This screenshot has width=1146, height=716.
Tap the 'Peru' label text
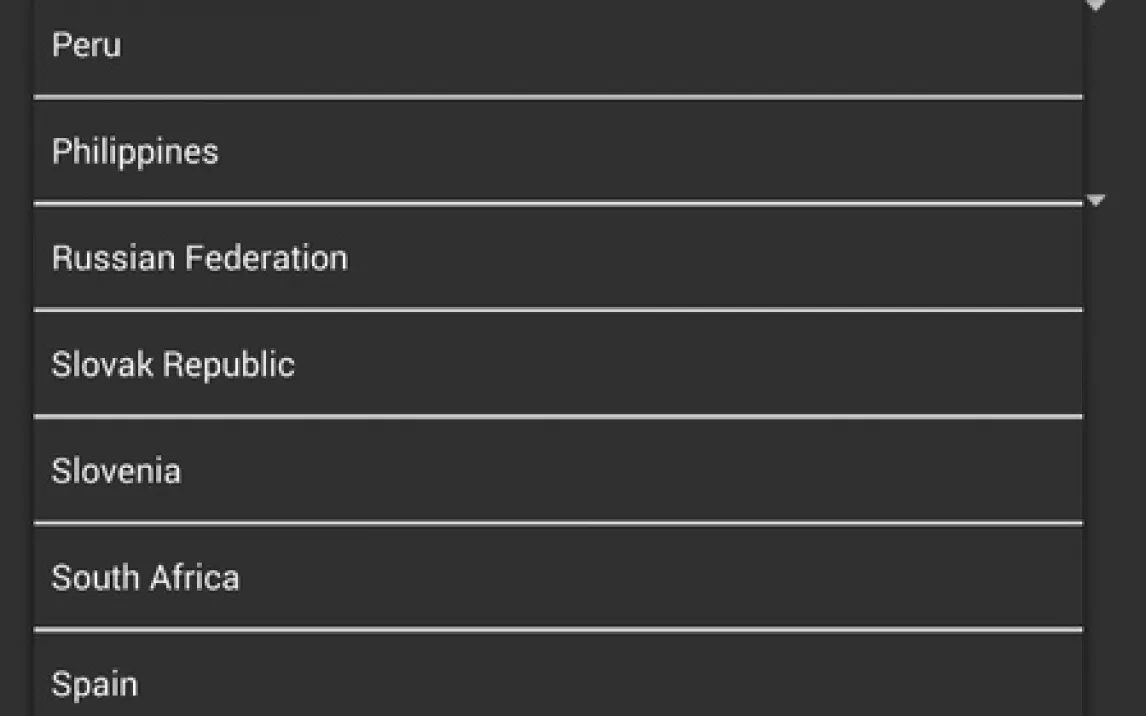[x=86, y=45]
